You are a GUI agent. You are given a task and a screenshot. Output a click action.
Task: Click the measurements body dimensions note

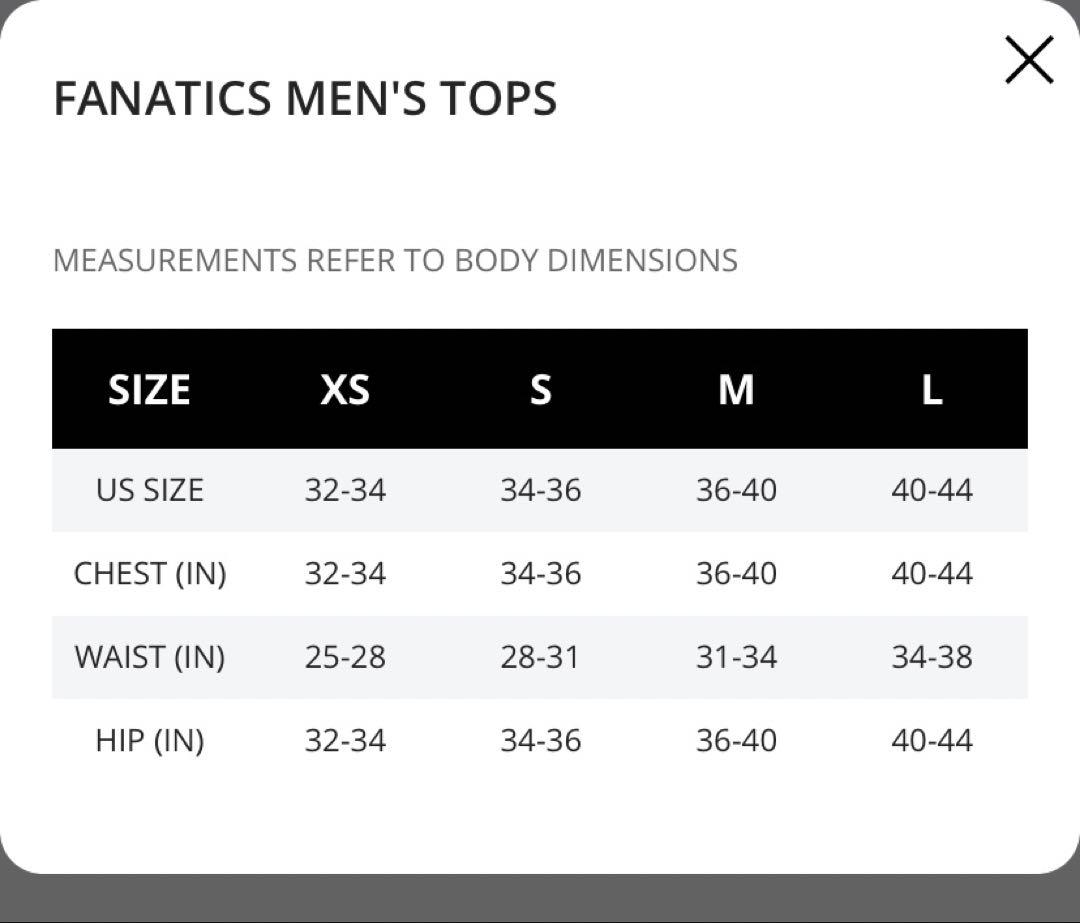[x=395, y=260]
